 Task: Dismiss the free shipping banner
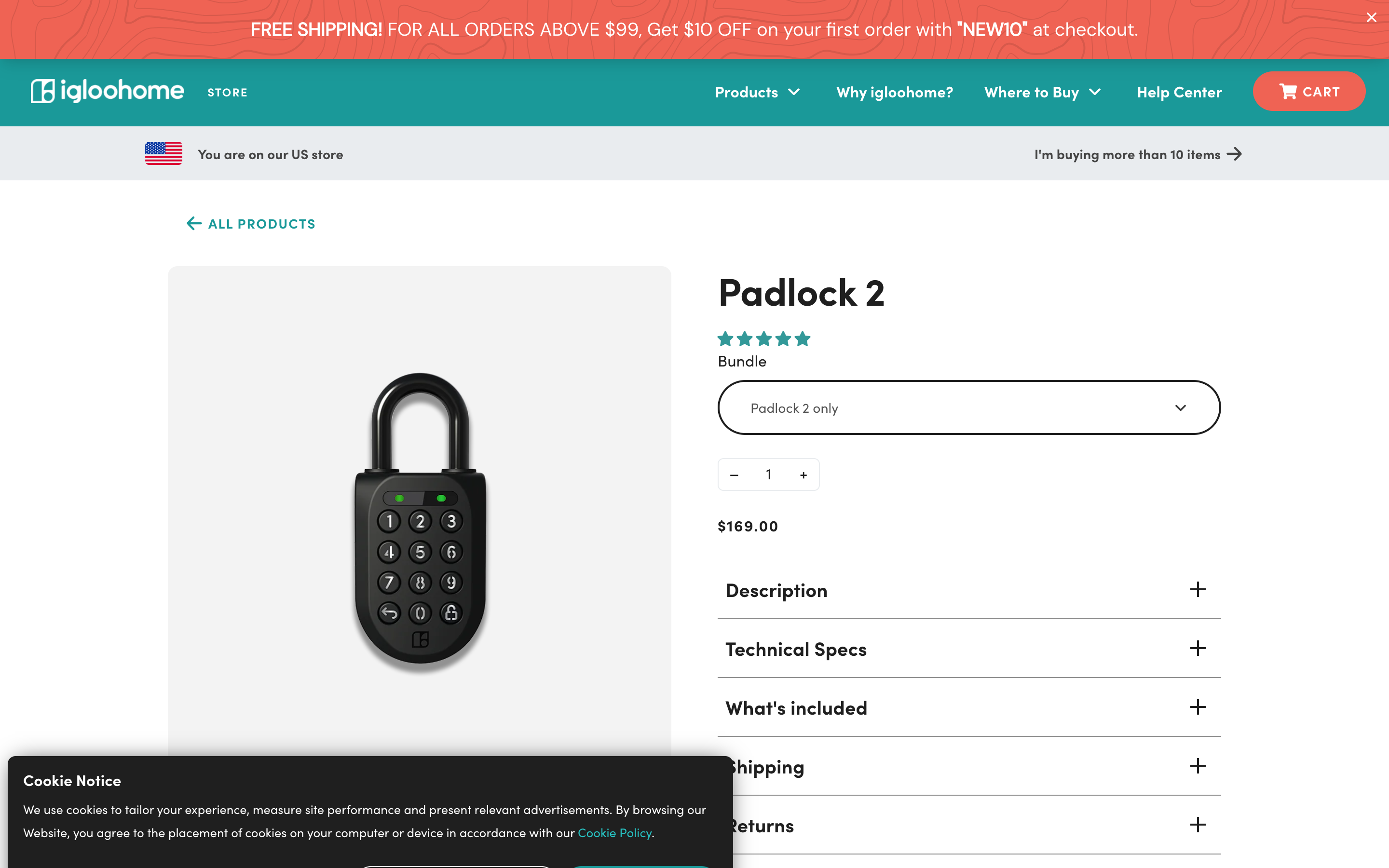pos(1372,17)
